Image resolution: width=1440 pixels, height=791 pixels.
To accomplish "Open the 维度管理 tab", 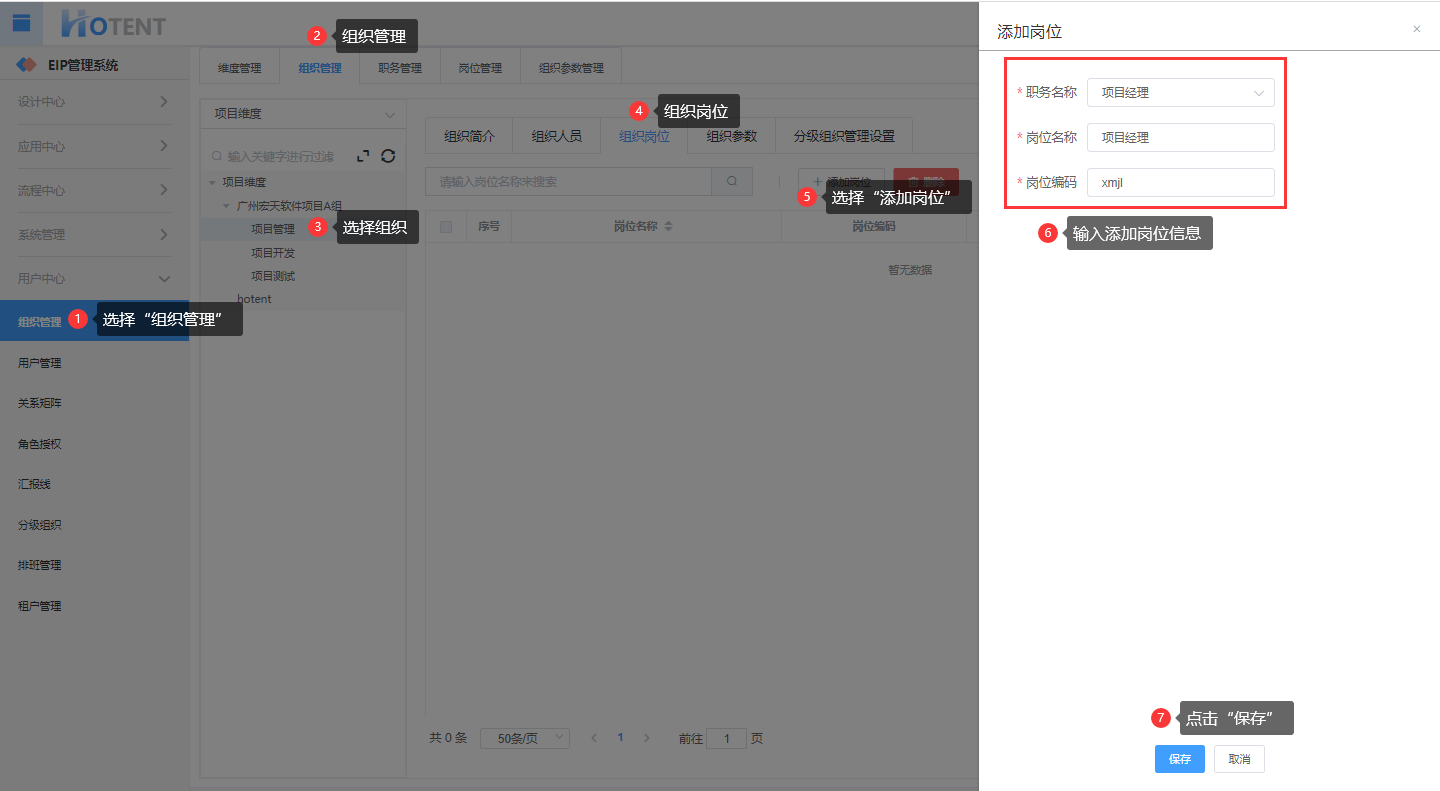I will coord(239,68).
